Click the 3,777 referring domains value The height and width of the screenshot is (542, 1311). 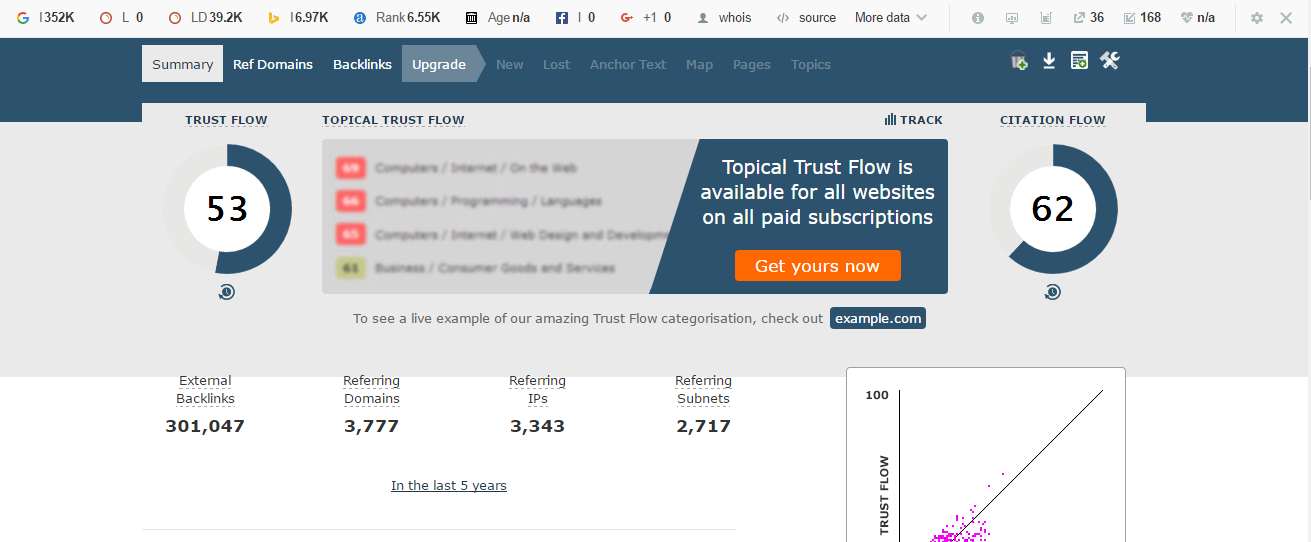371,426
